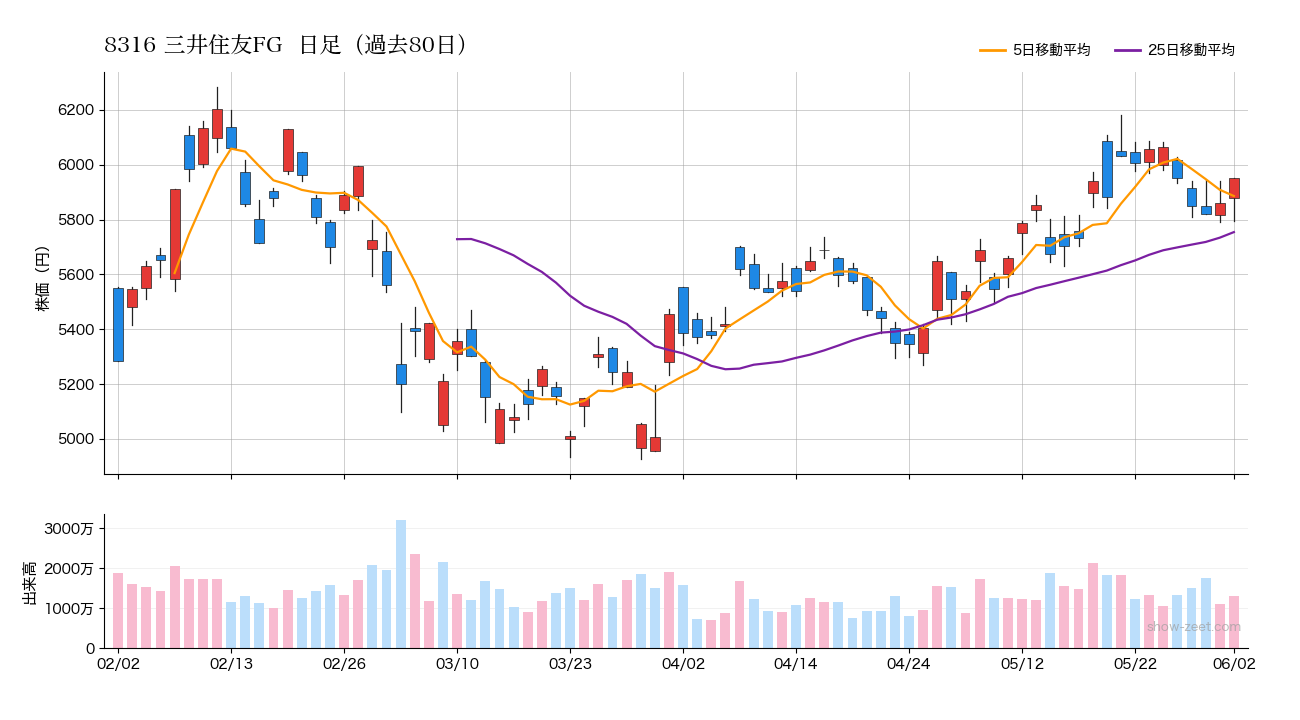Click the 05/22 date label

(x=1135, y=663)
